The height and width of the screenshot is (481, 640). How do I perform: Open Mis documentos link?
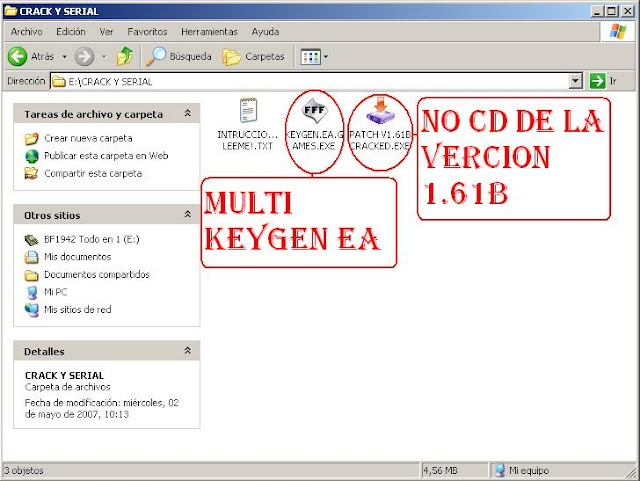pyautogui.click(x=78, y=257)
